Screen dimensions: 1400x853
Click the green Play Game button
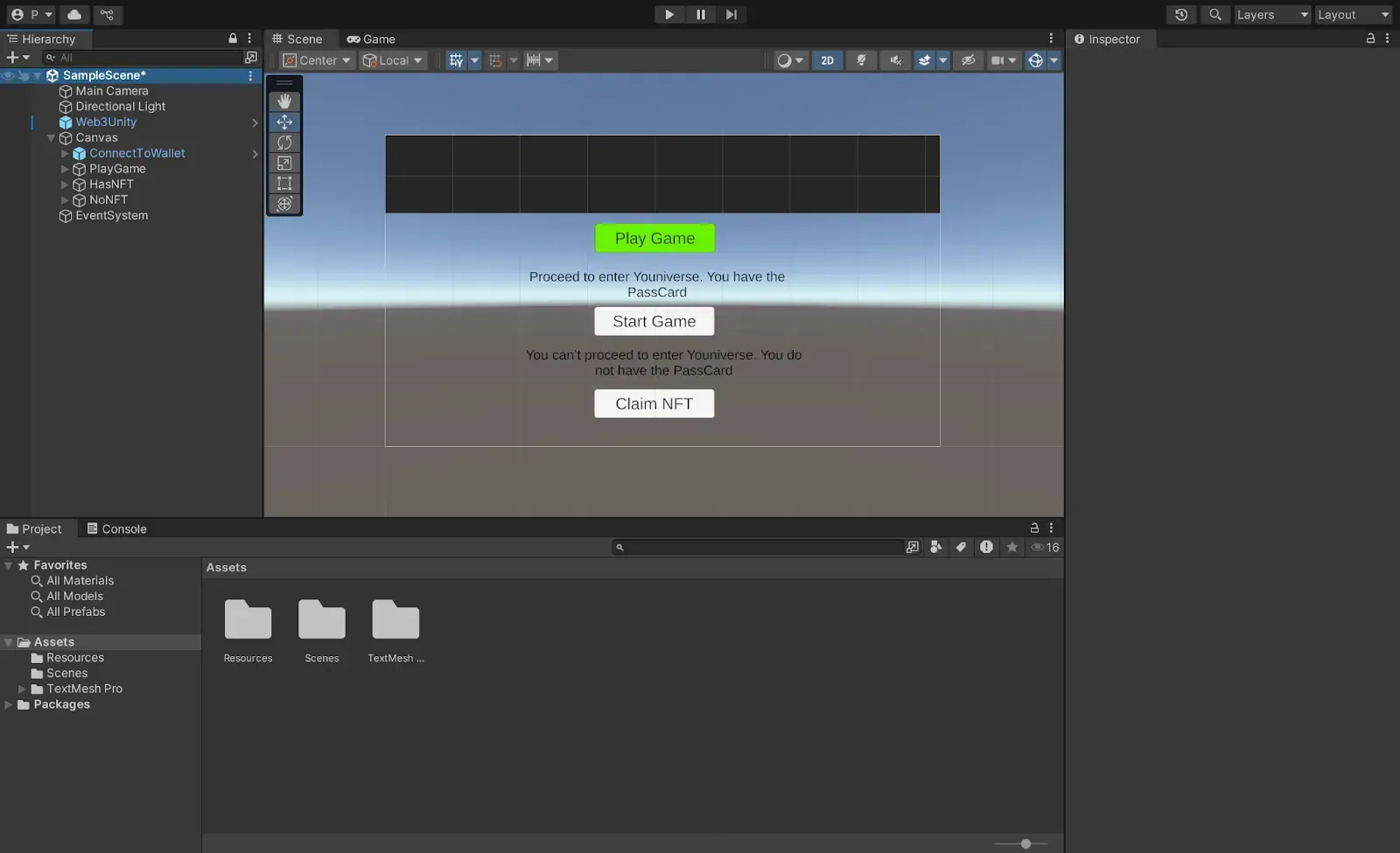point(654,238)
